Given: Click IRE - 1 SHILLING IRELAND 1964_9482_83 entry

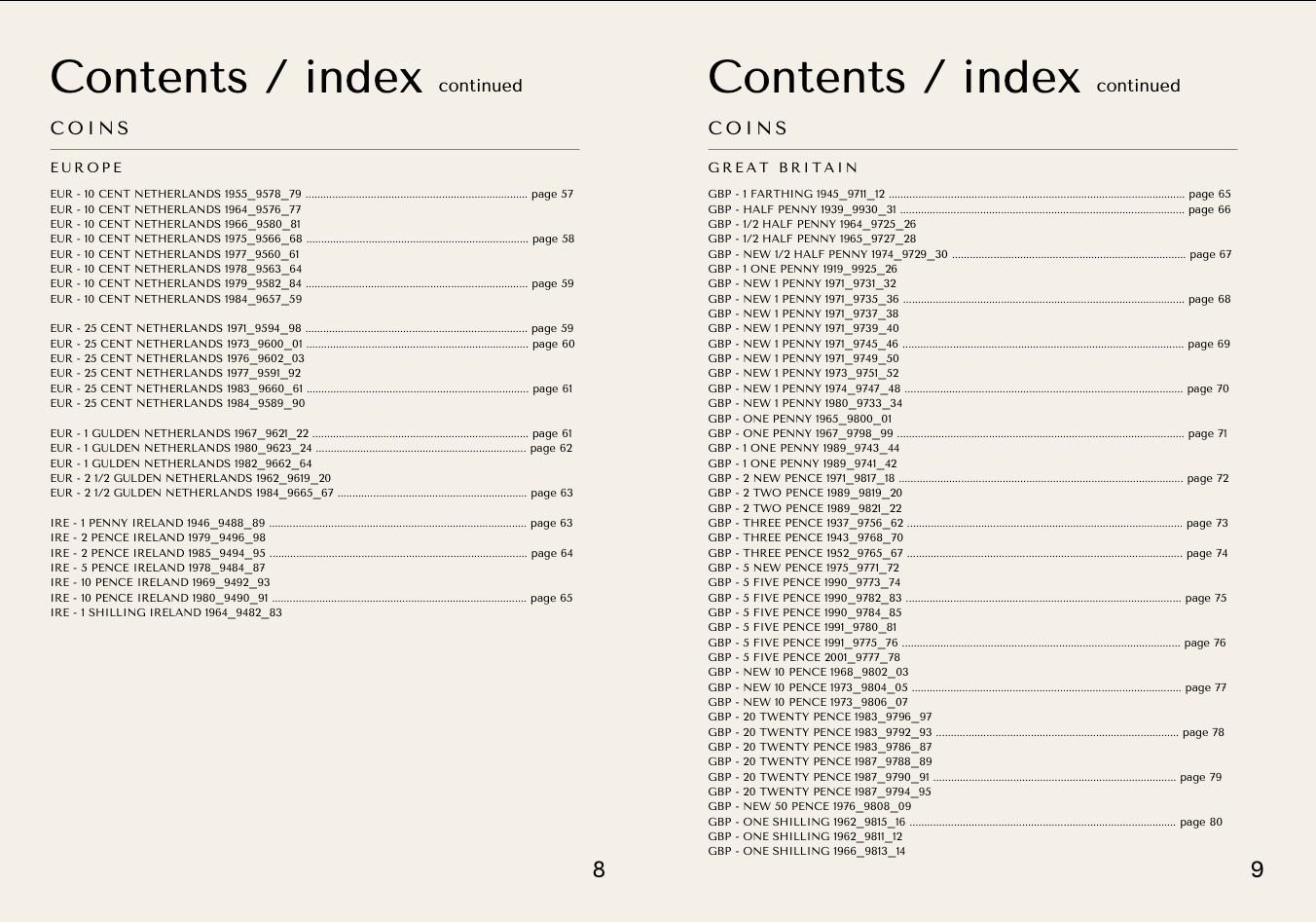Looking at the screenshot, I should pos(166,612).
